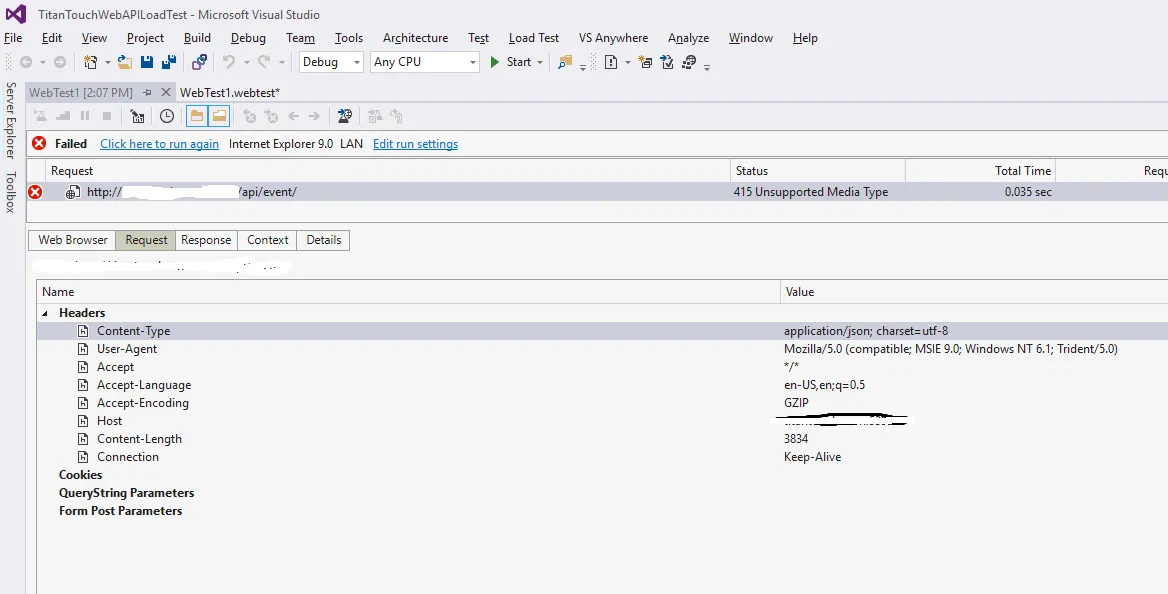Click the right arrow icon in test toolbar
This screenshot has height=594, width=1168.
pyautogui.click(x=314, y=116)
